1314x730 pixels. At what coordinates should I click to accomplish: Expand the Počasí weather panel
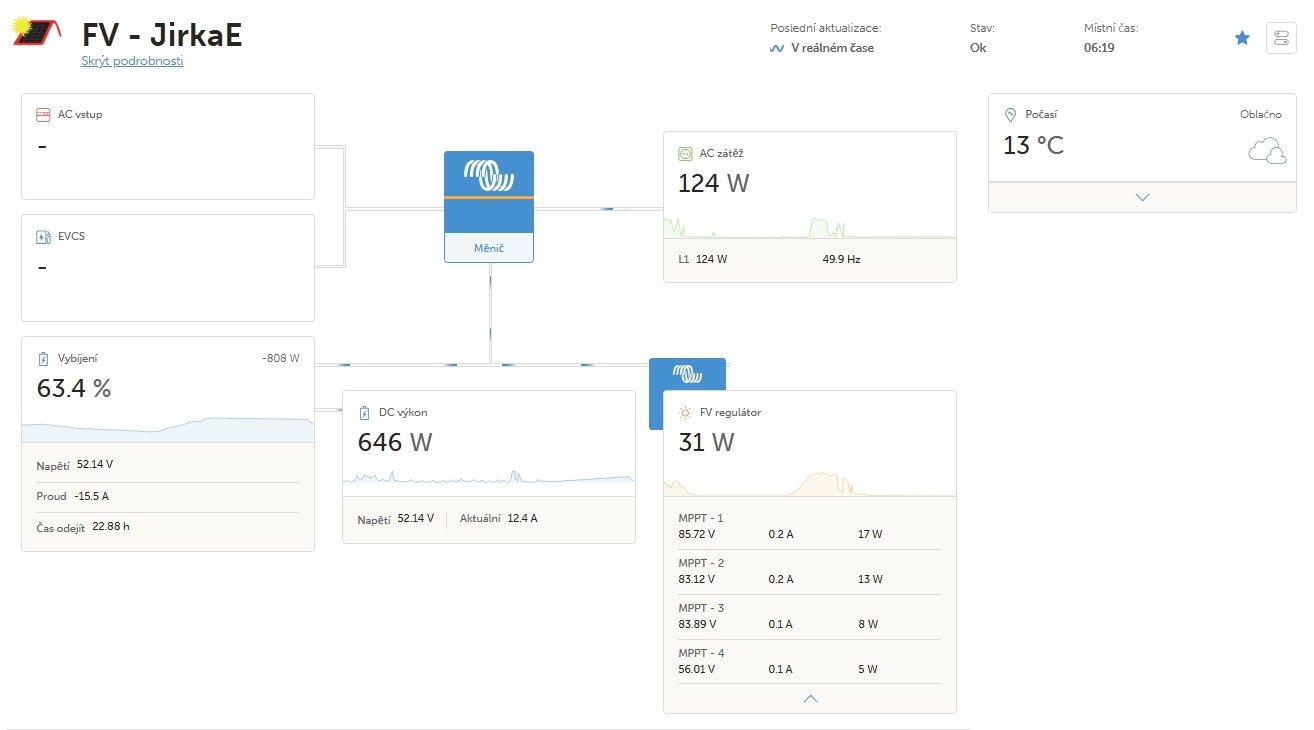1142,197
